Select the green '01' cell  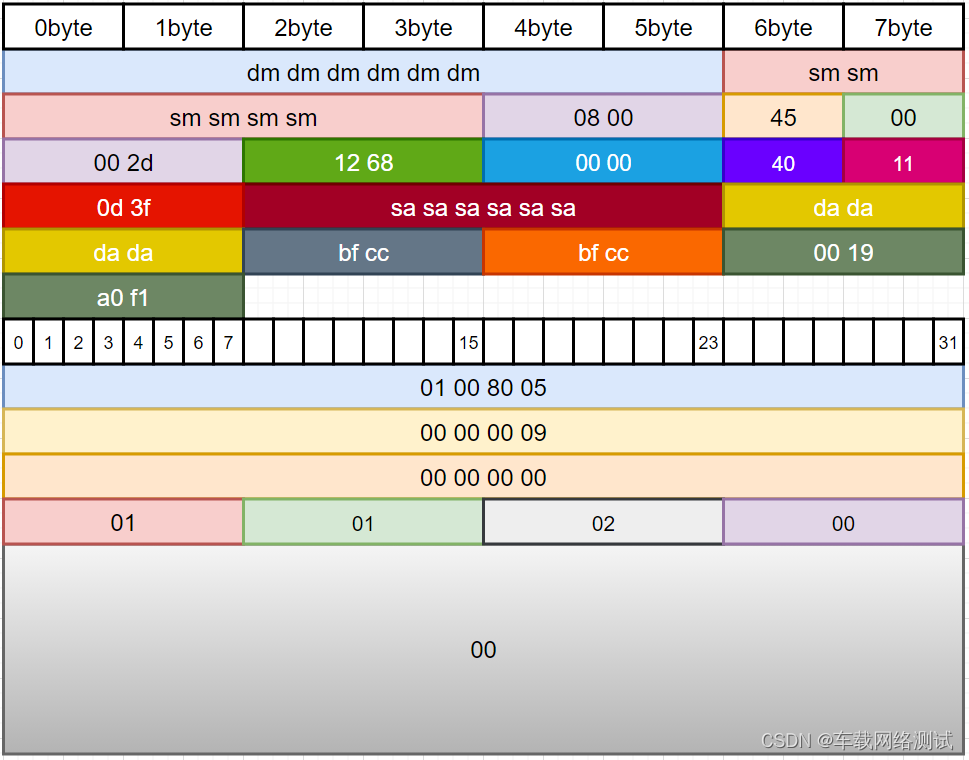click(363, 522)
